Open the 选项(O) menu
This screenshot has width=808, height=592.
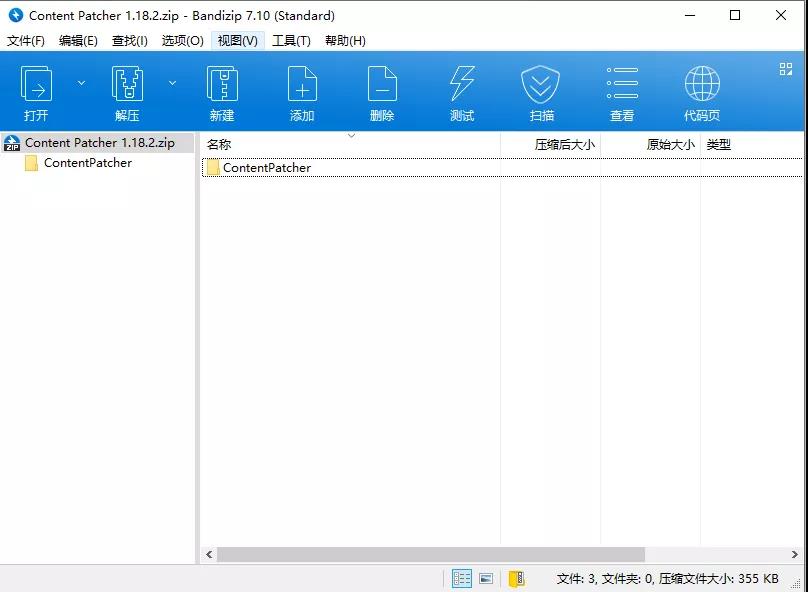[182, 41]
